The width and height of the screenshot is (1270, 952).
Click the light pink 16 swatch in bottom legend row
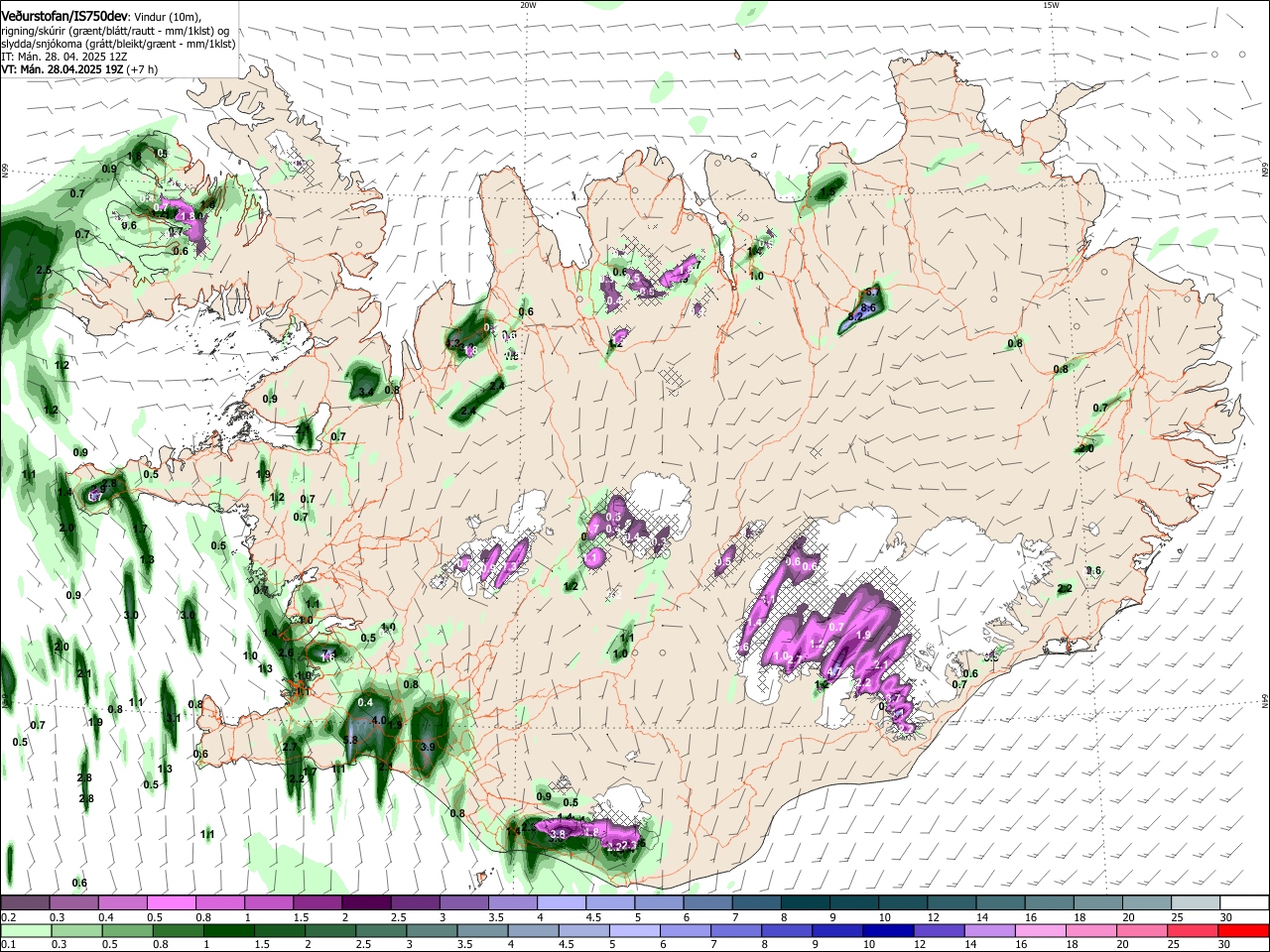[1040, 930]
